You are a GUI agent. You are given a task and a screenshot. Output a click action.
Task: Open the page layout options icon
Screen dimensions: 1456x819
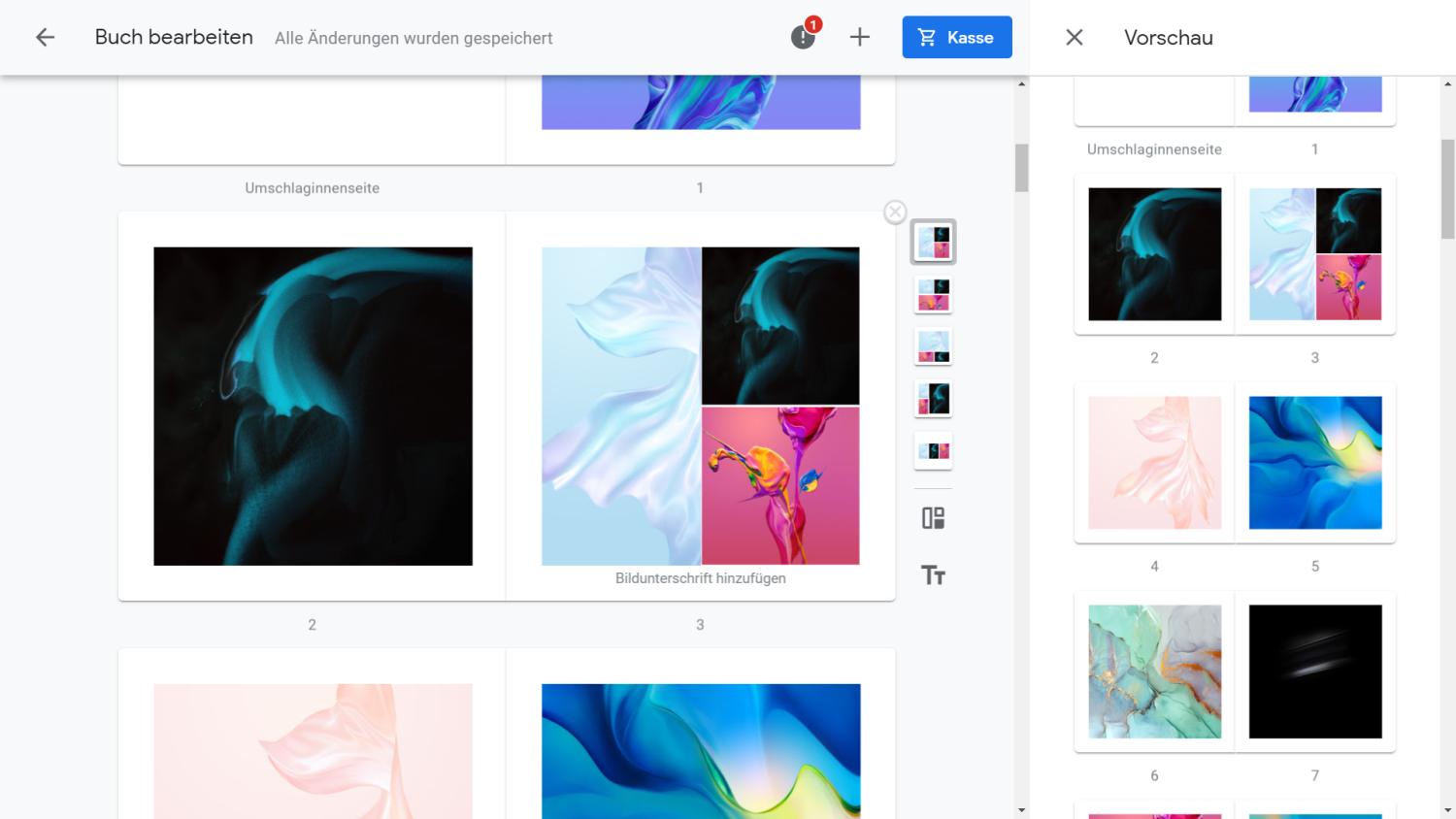tap(933, 518)
